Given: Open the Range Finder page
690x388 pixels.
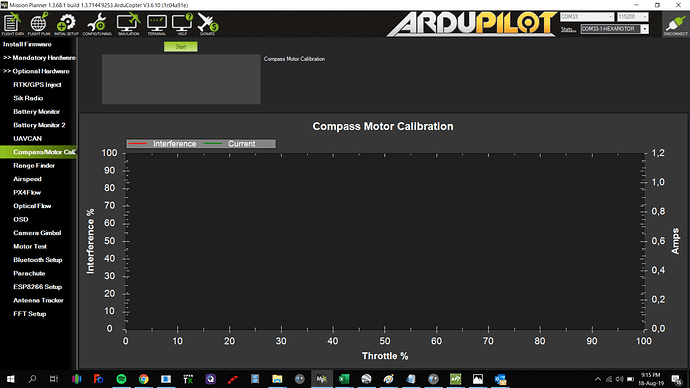Looking at the screenshot, I should point(34,165).
